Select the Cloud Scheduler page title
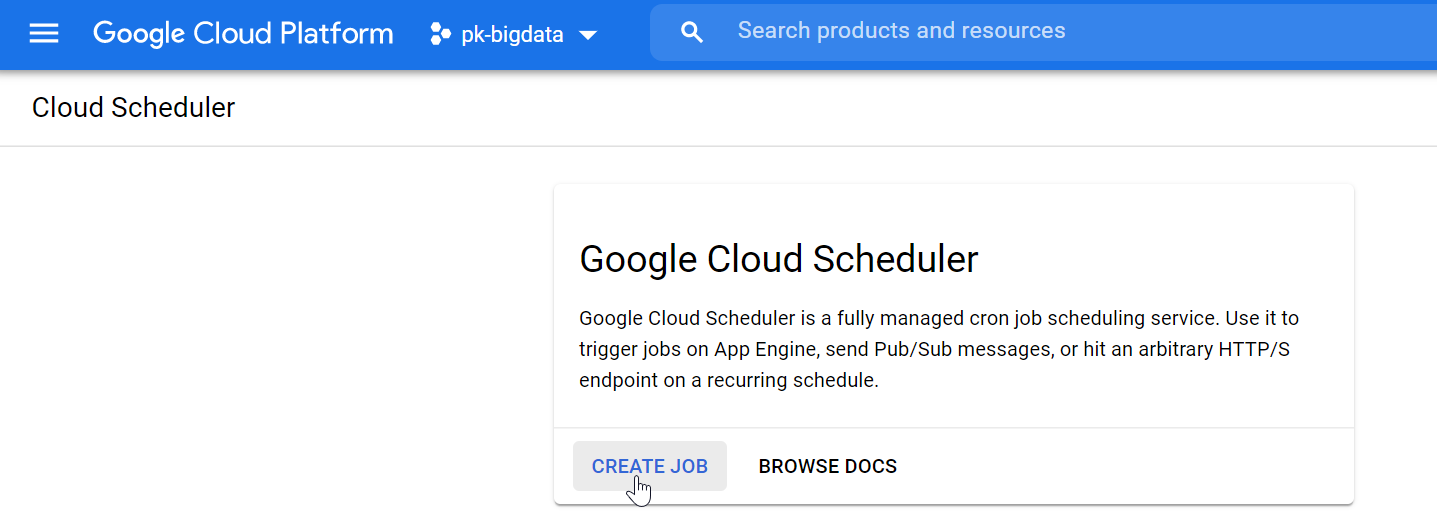Viewport: 1437px width, 524px height. click(133, 108)
